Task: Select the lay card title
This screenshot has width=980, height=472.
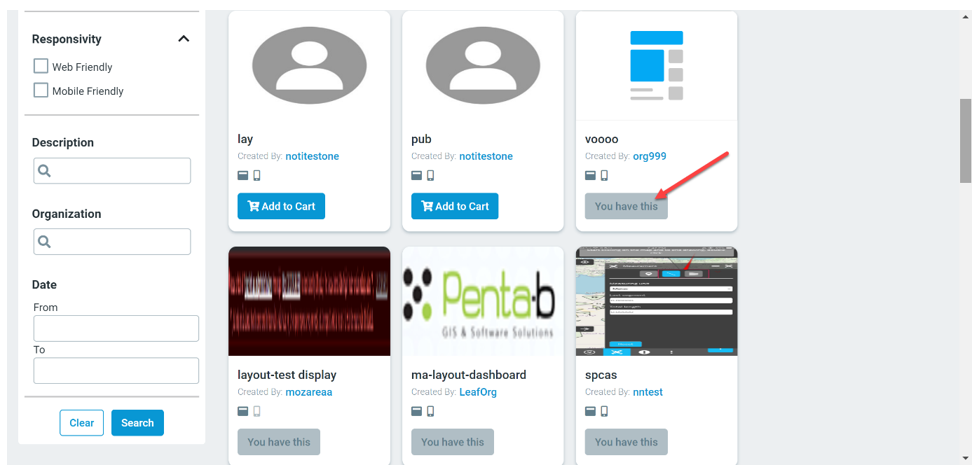Action: pyautogui.click(x=245, y=139)
